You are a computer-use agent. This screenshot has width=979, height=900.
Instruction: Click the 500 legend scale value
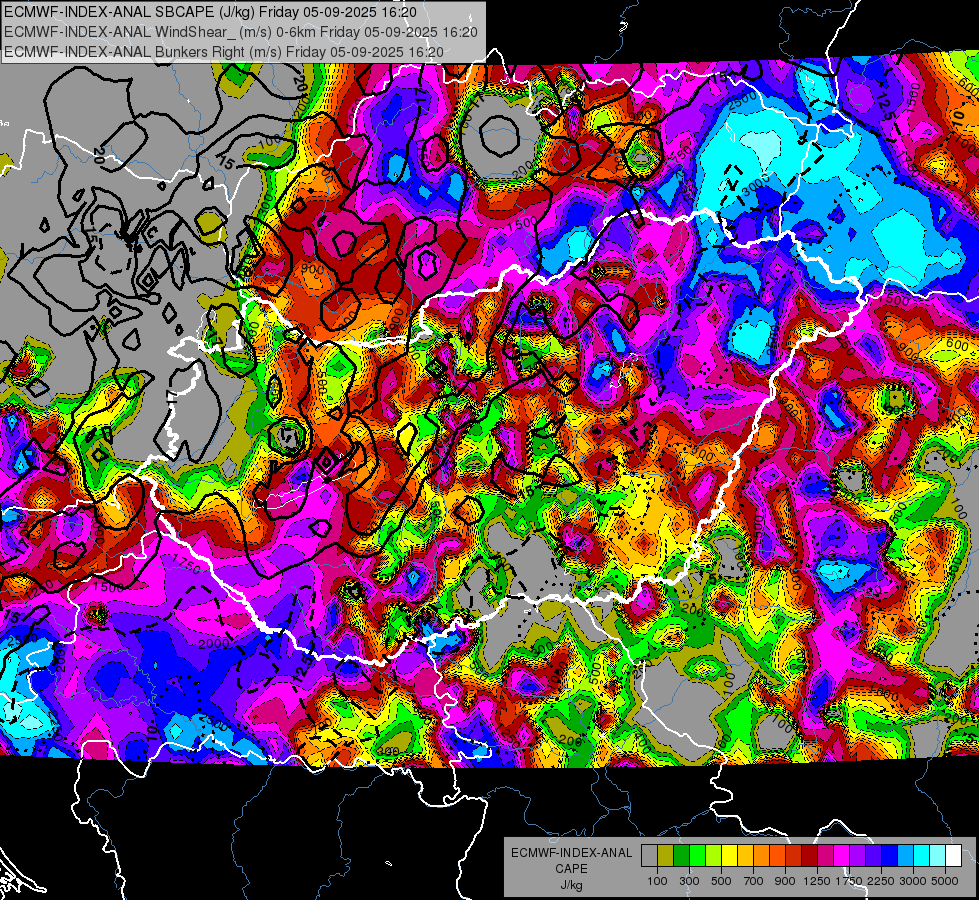(721, 881)
